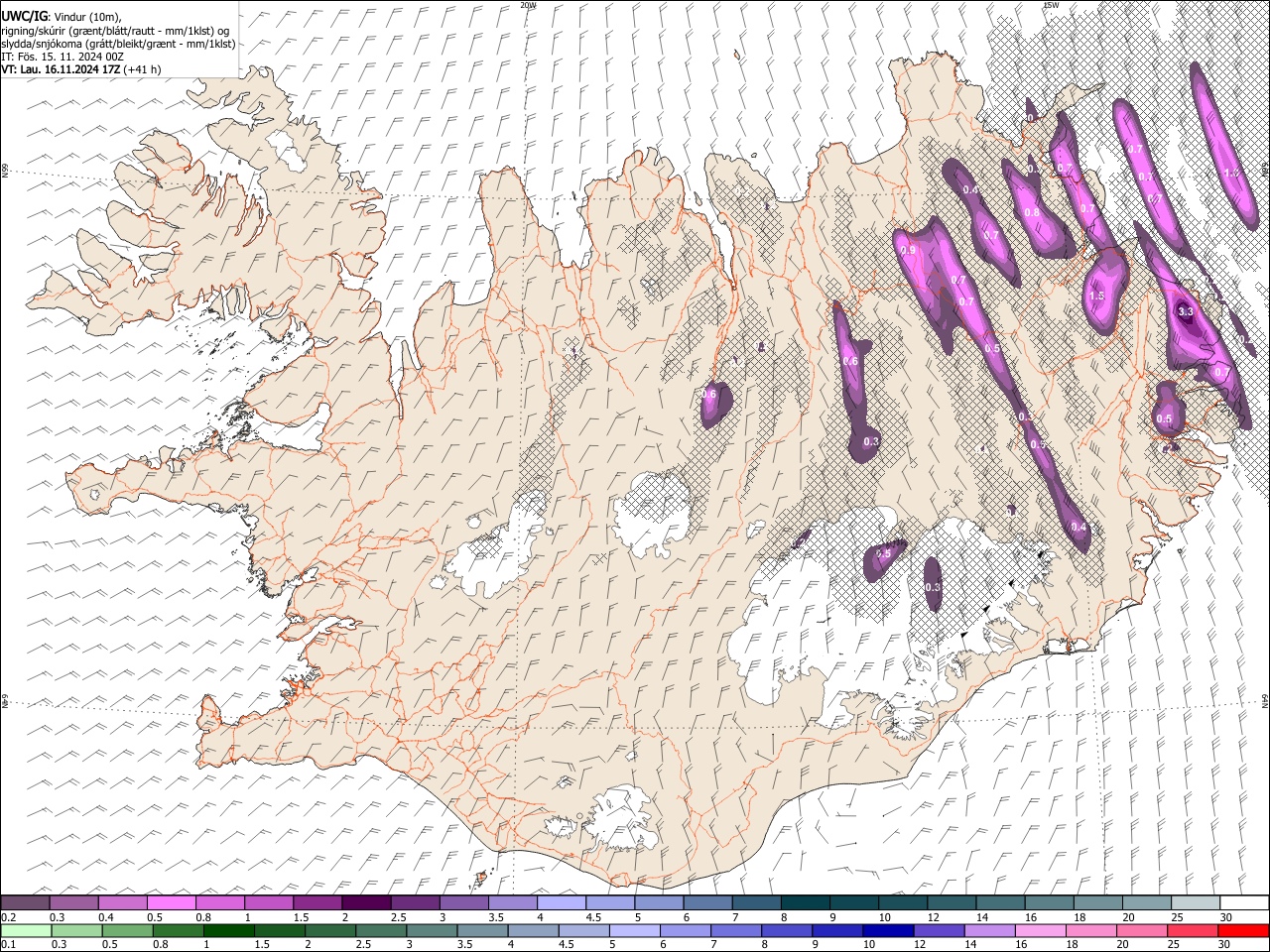The height and width of the screenshot is (952, 1270).
Task: Click the white swatch labelled 30 in upper scale
Action: 1244,903
